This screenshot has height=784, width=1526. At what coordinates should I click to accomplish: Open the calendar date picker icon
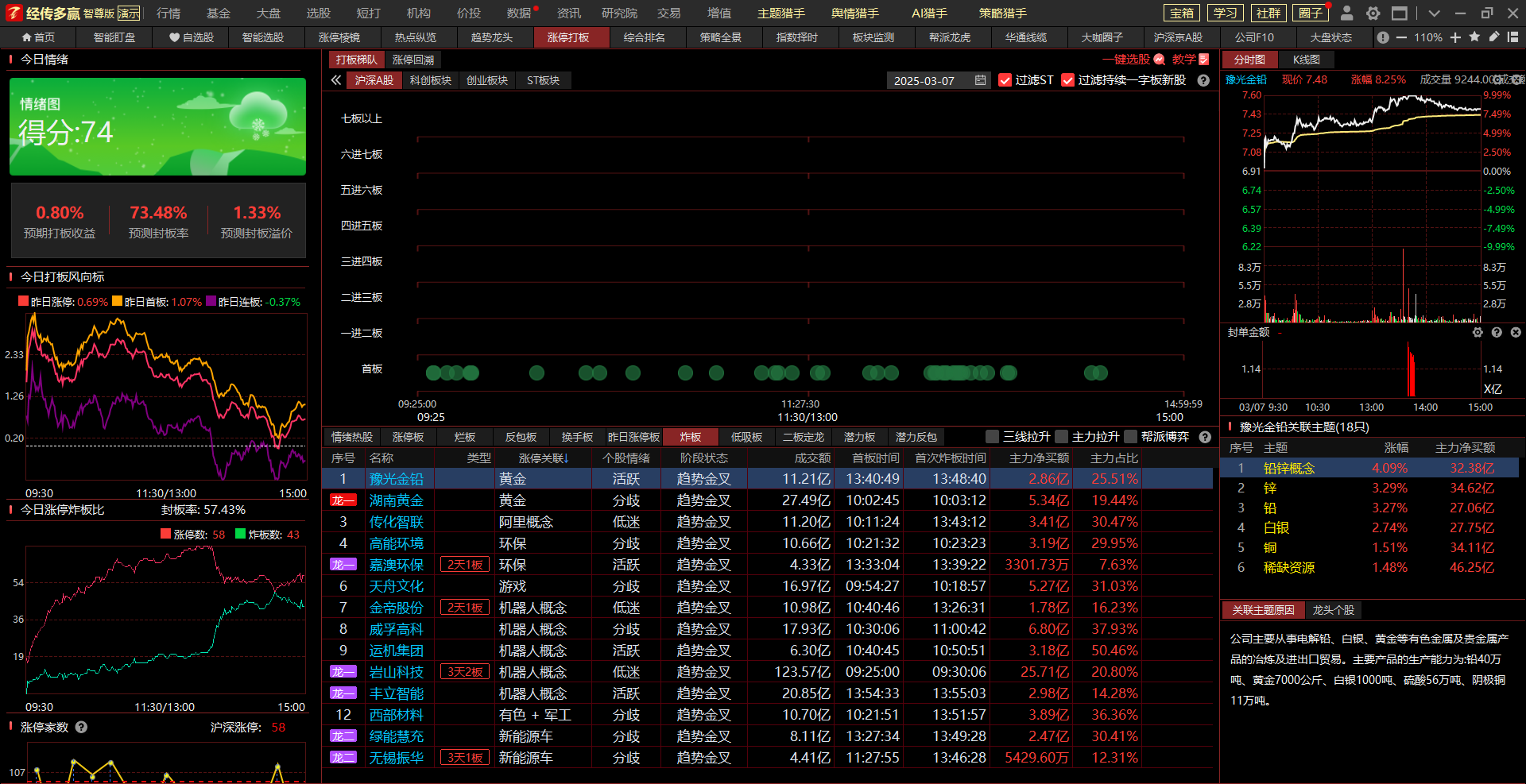click(x=980, y=80)
